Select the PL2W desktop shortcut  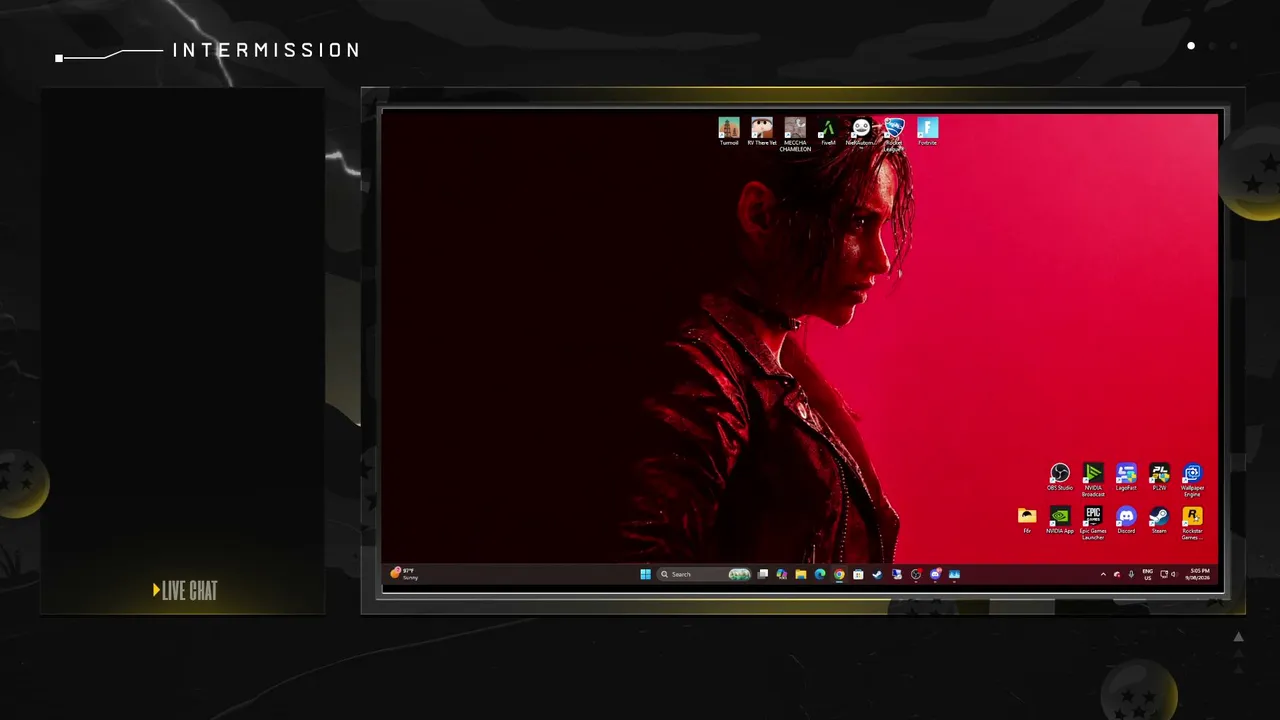click(1159, 477)
